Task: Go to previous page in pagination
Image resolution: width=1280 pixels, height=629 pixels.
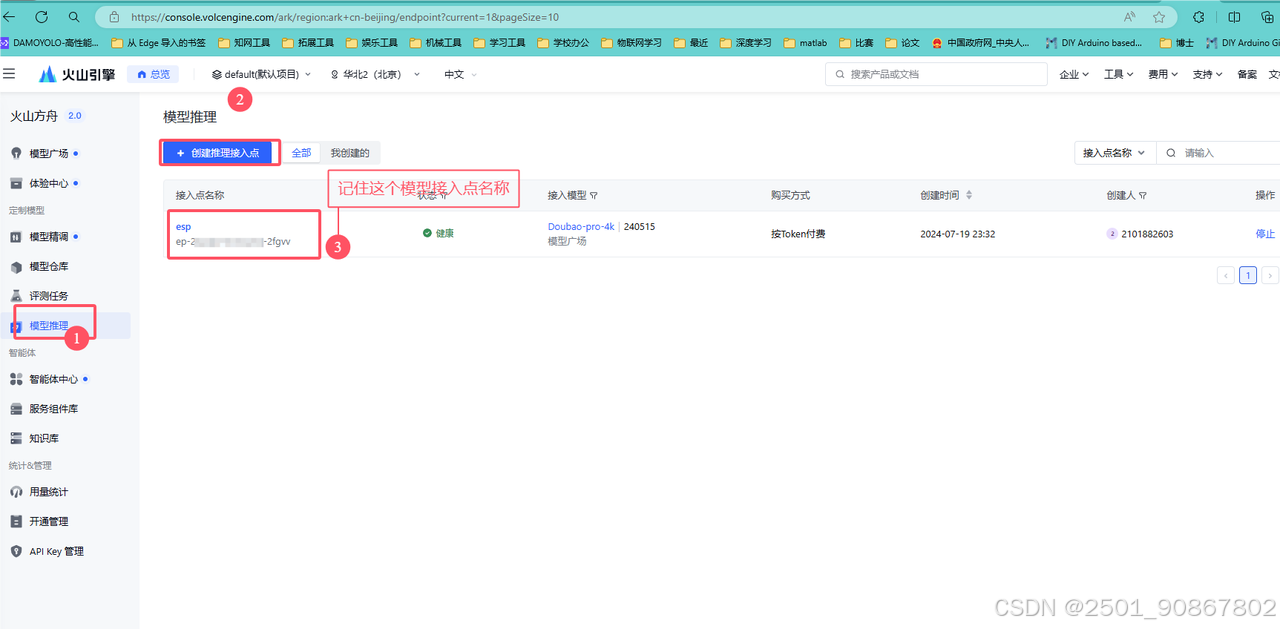Action: tap(1225, 275)
